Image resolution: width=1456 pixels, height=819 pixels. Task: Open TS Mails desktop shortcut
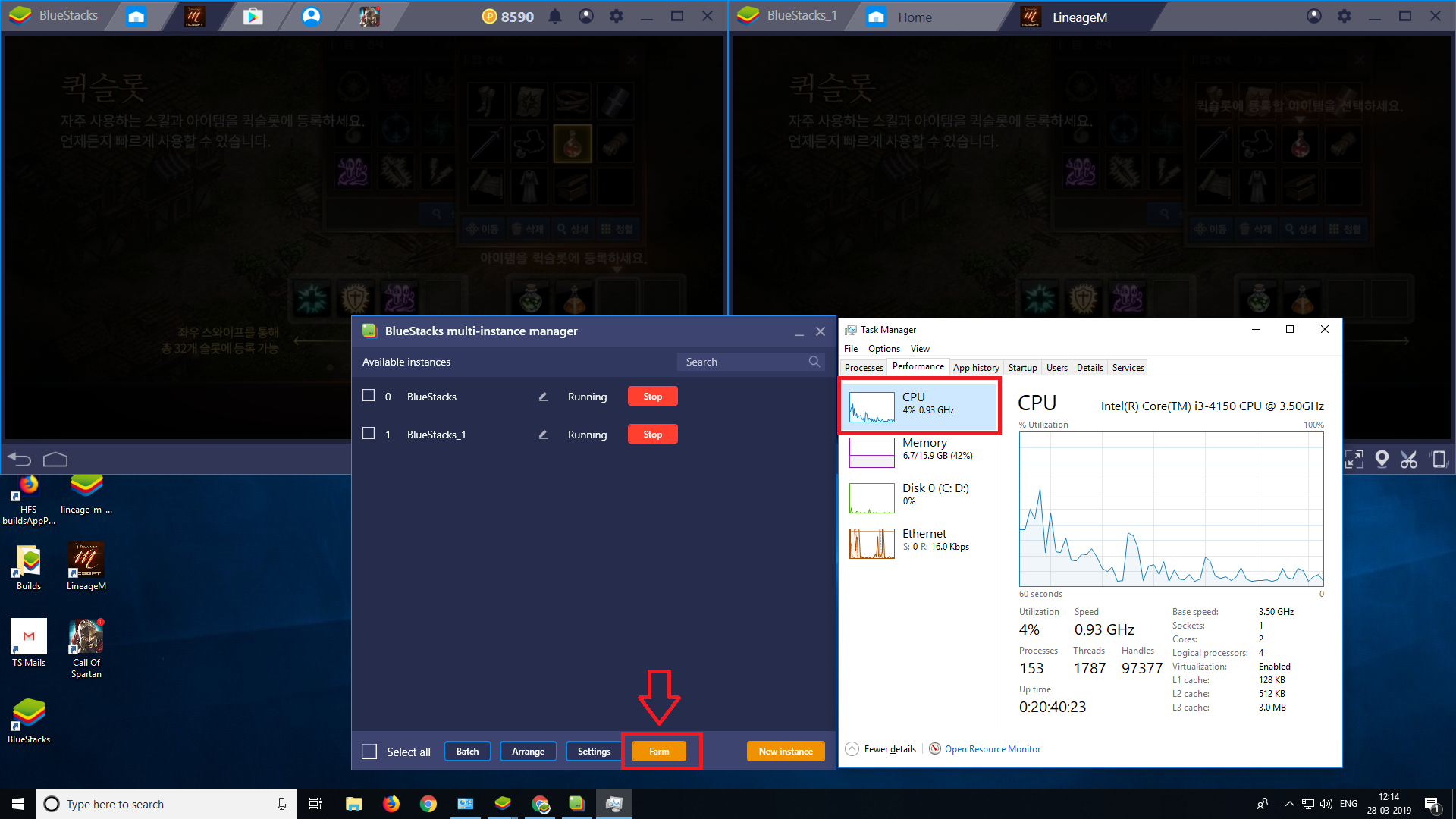click(29, 643)
